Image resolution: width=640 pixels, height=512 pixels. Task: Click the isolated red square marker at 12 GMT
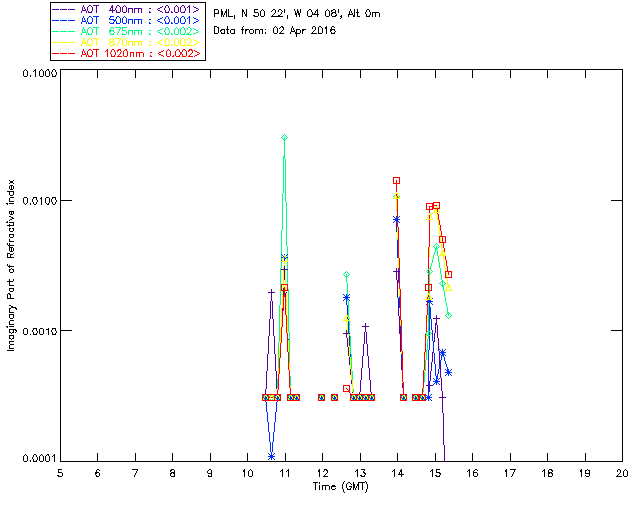(322, 397)
